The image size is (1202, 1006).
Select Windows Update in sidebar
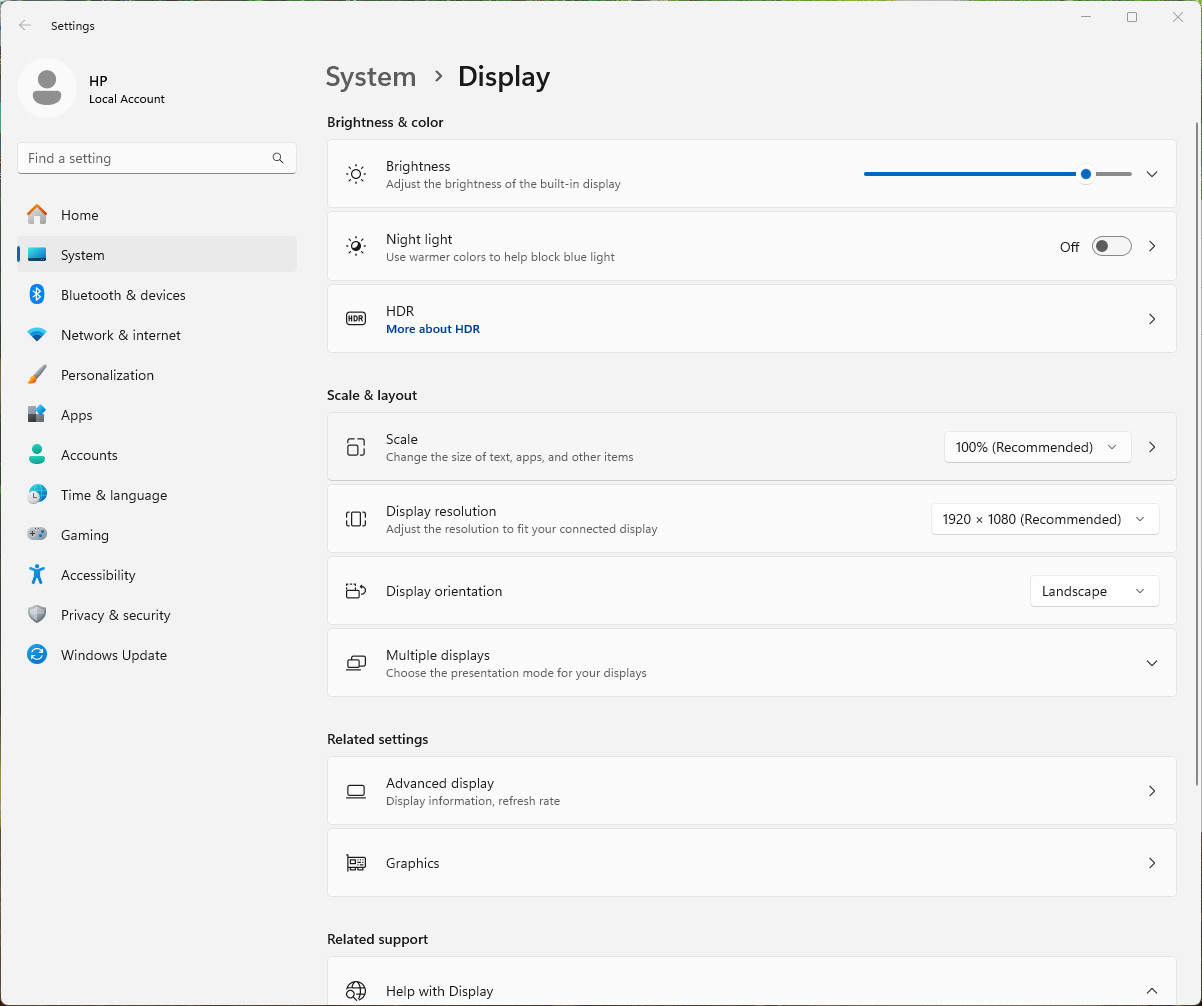157,655
